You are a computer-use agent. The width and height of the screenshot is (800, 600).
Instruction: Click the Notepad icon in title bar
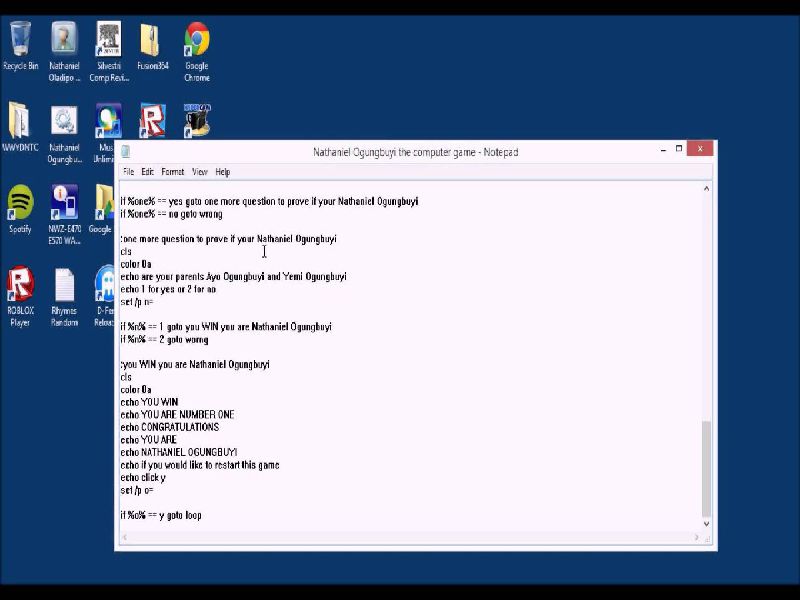pyautogui.click(x=125, y=152)
